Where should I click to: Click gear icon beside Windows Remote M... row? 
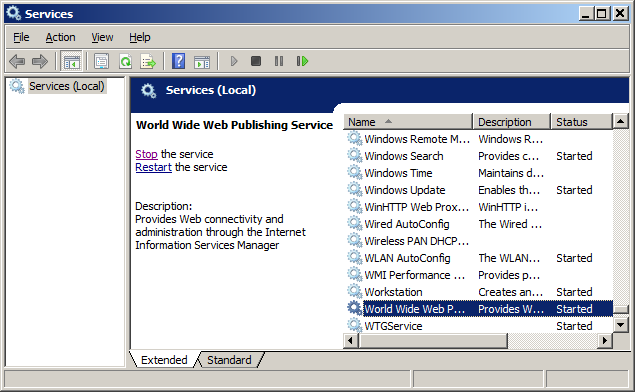[x=354, y=139]
